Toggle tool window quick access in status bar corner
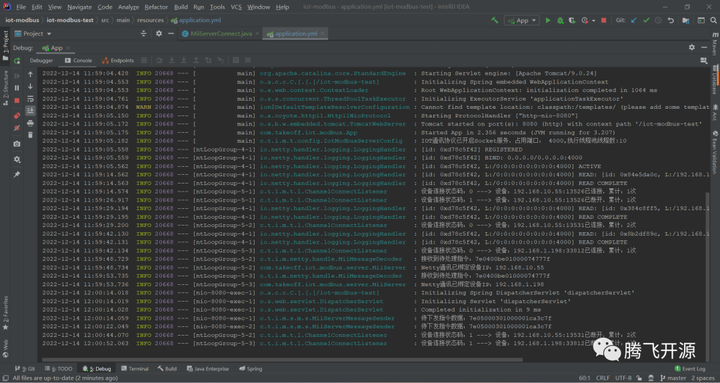 click(6, 378)
